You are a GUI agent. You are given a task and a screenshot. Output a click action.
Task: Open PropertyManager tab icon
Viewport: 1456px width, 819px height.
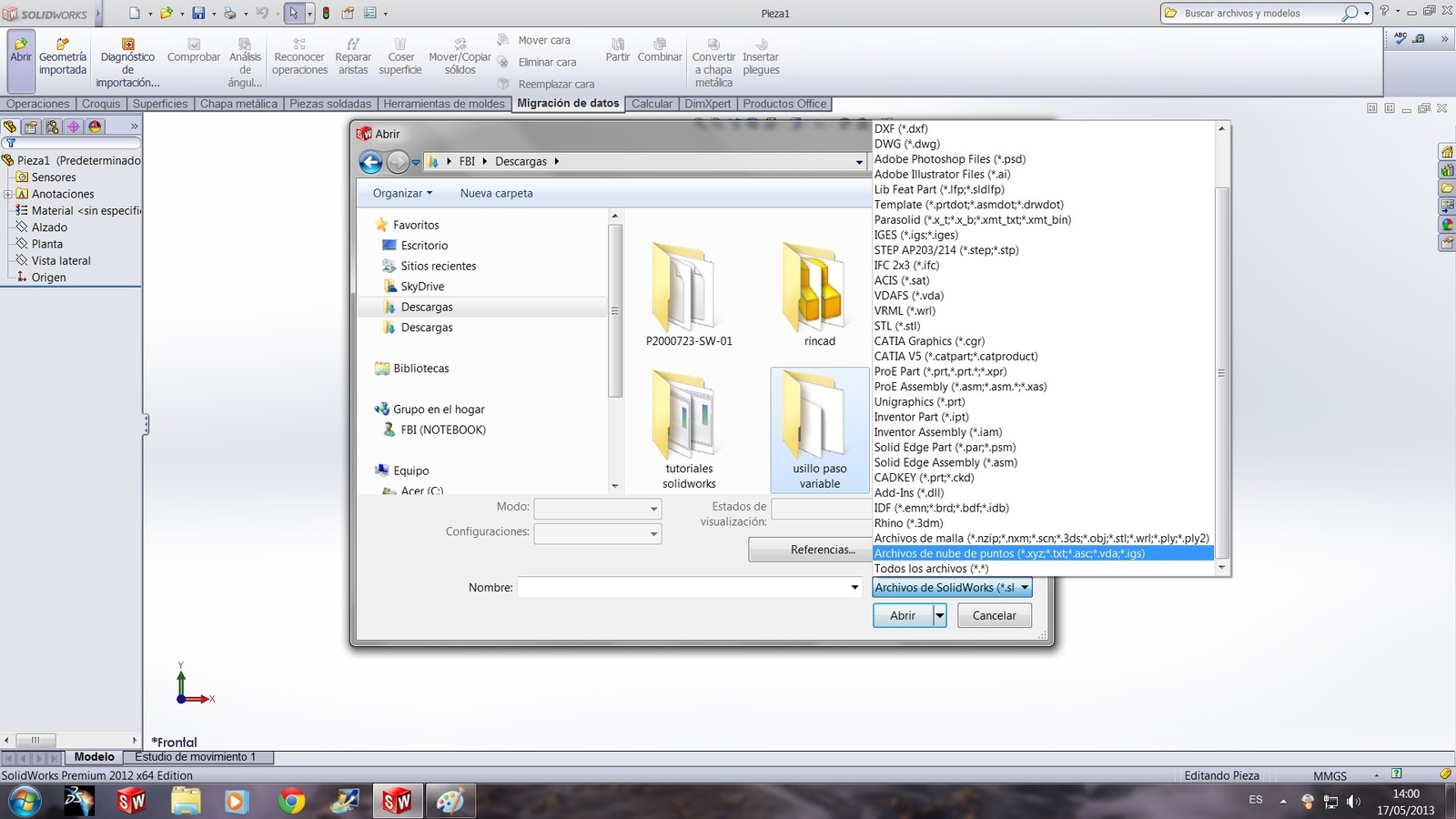31,126
